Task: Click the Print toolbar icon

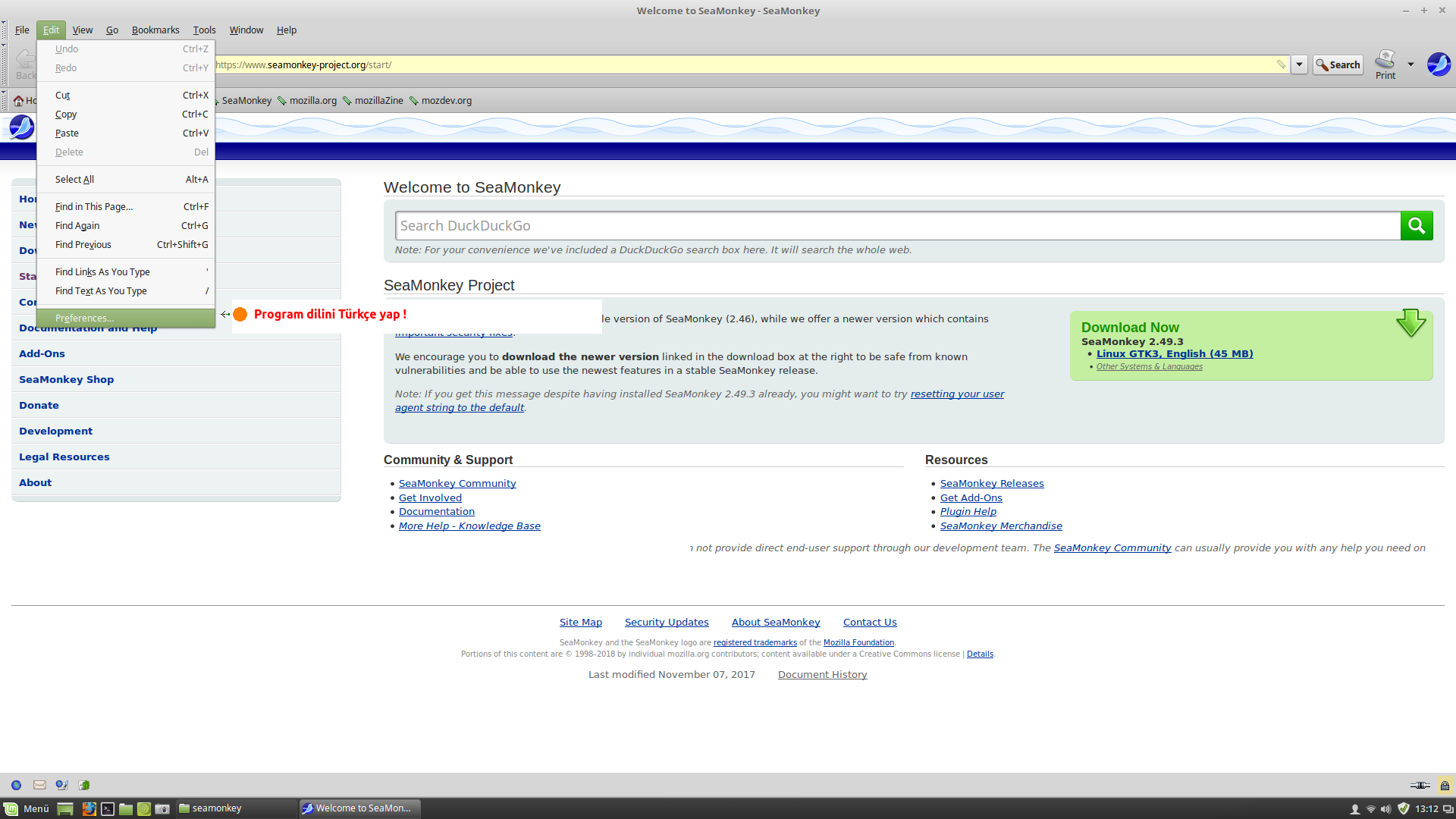Action: [1385, 64]
